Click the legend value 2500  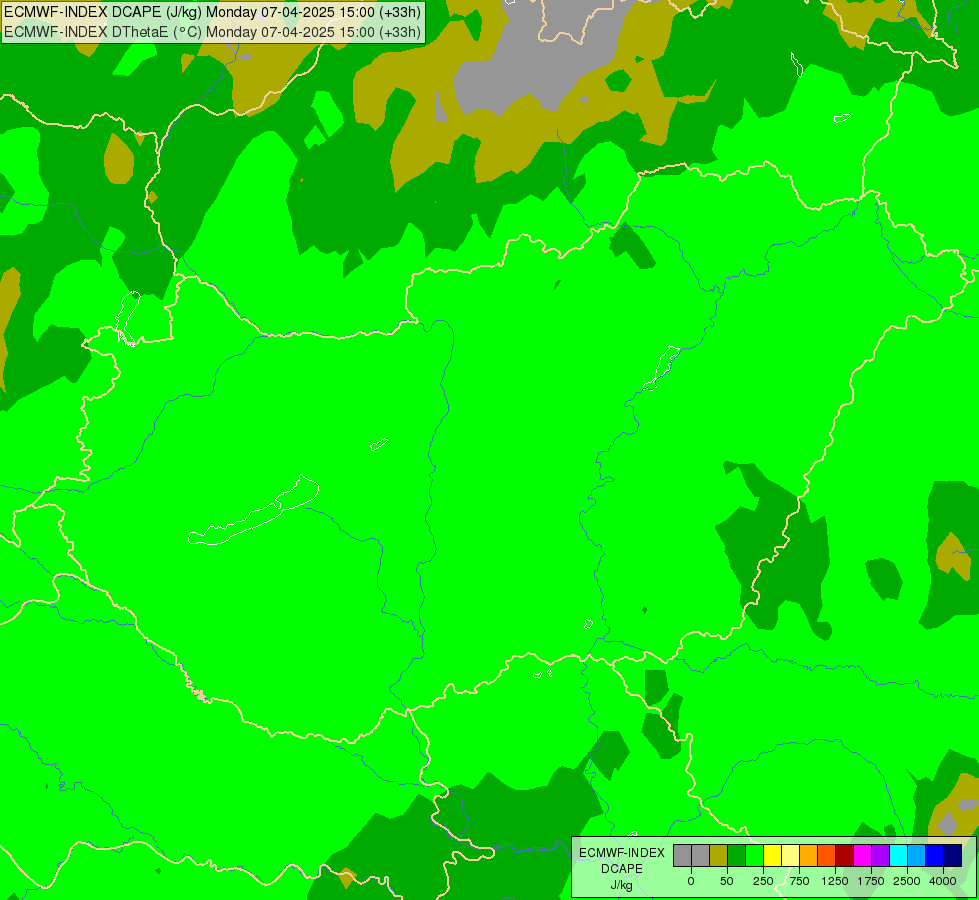click(907, 881)
